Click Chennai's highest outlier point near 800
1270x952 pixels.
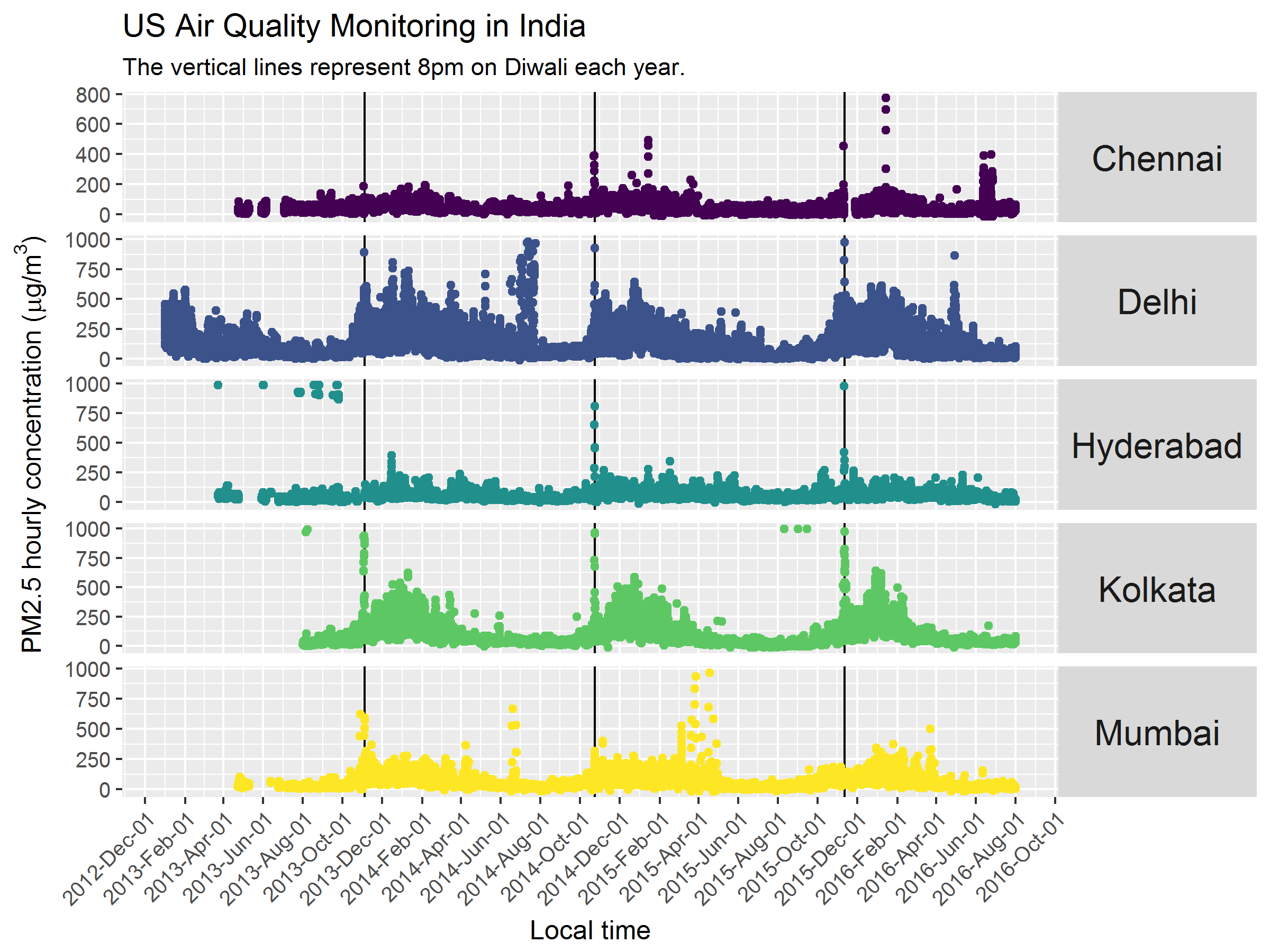(x=885, y=97)
